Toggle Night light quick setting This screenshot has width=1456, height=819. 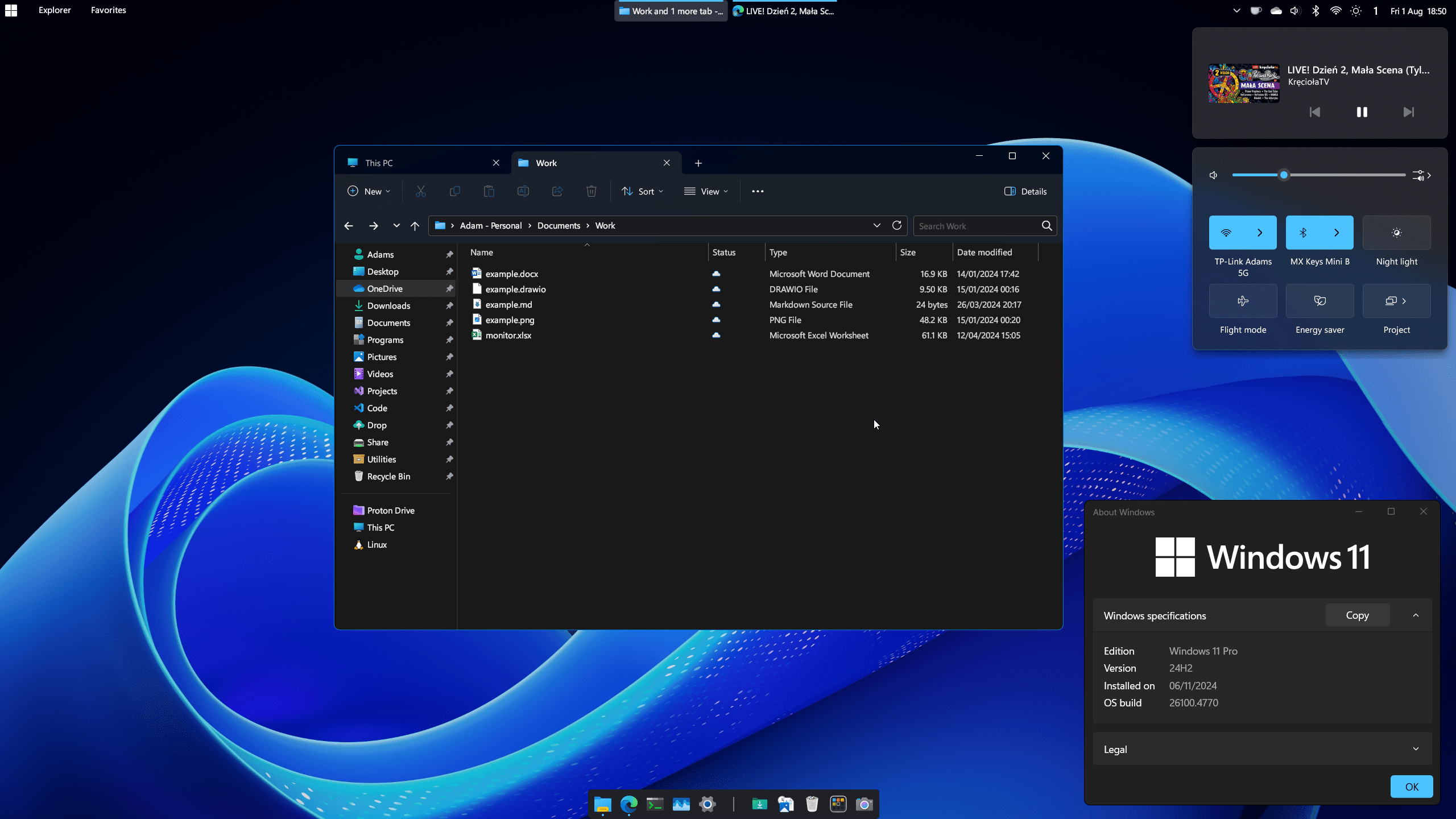point(1396,233)
